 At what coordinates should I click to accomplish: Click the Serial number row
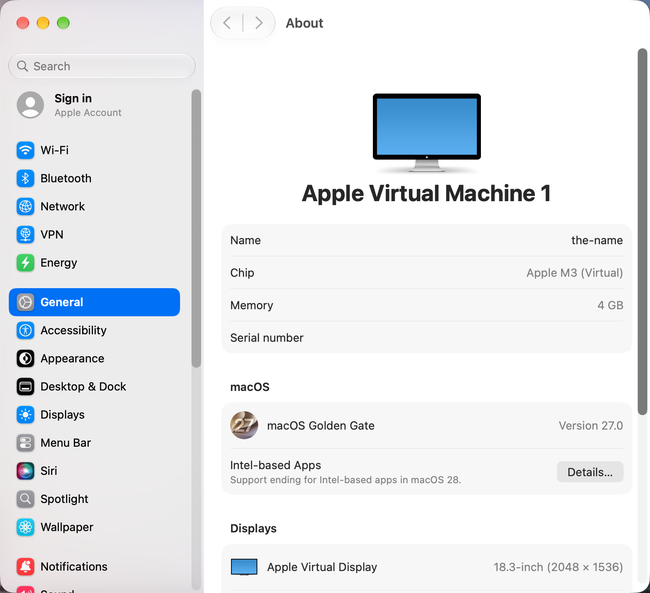(427, 338)
